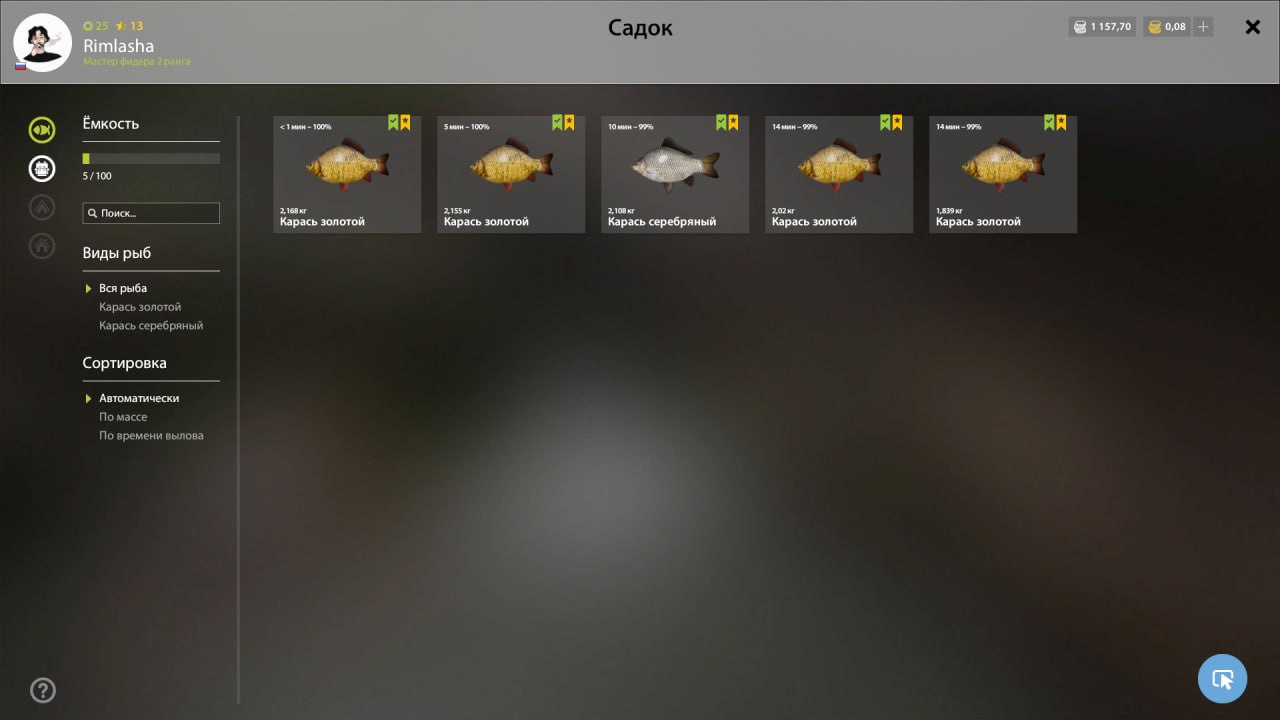
Task: Click the blue cursor selection button
Action: [x=1222, y=679]
